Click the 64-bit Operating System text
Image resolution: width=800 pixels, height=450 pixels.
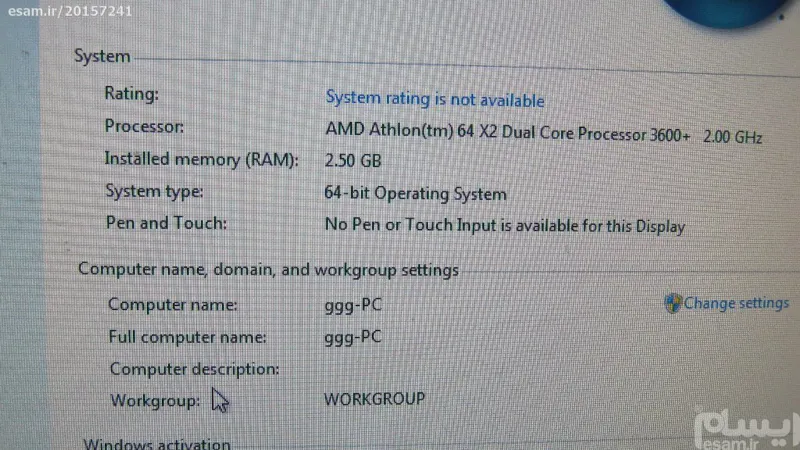click(x=415, y=194)
